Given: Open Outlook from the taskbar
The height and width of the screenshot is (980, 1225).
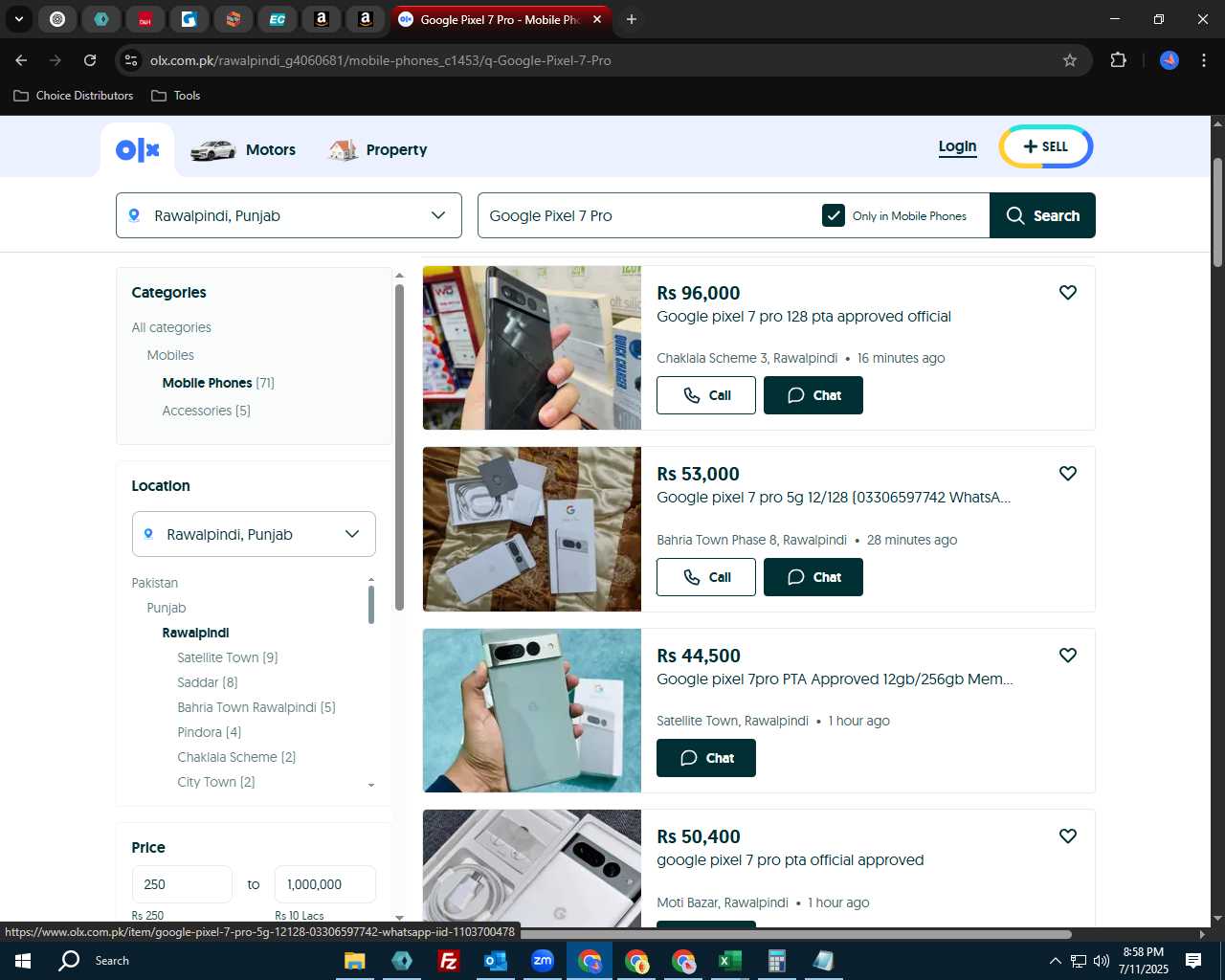Looking at the screenshot, I should click(x=496, y=961).
